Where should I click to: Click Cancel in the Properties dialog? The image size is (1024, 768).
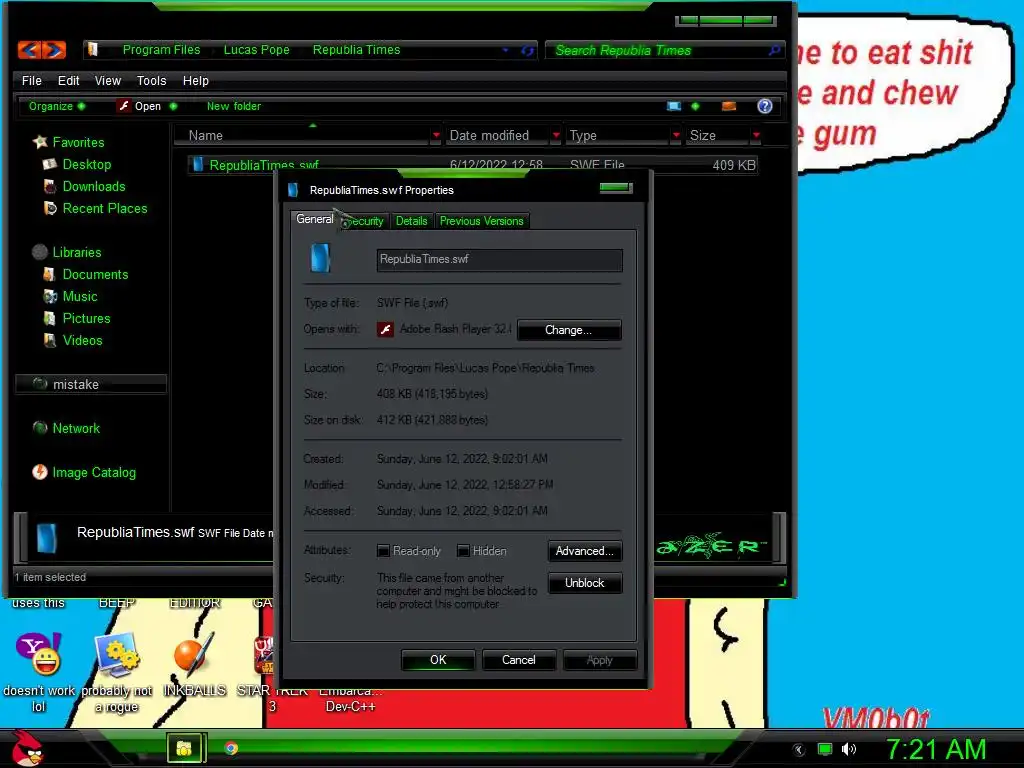click(x=519, y=660)
